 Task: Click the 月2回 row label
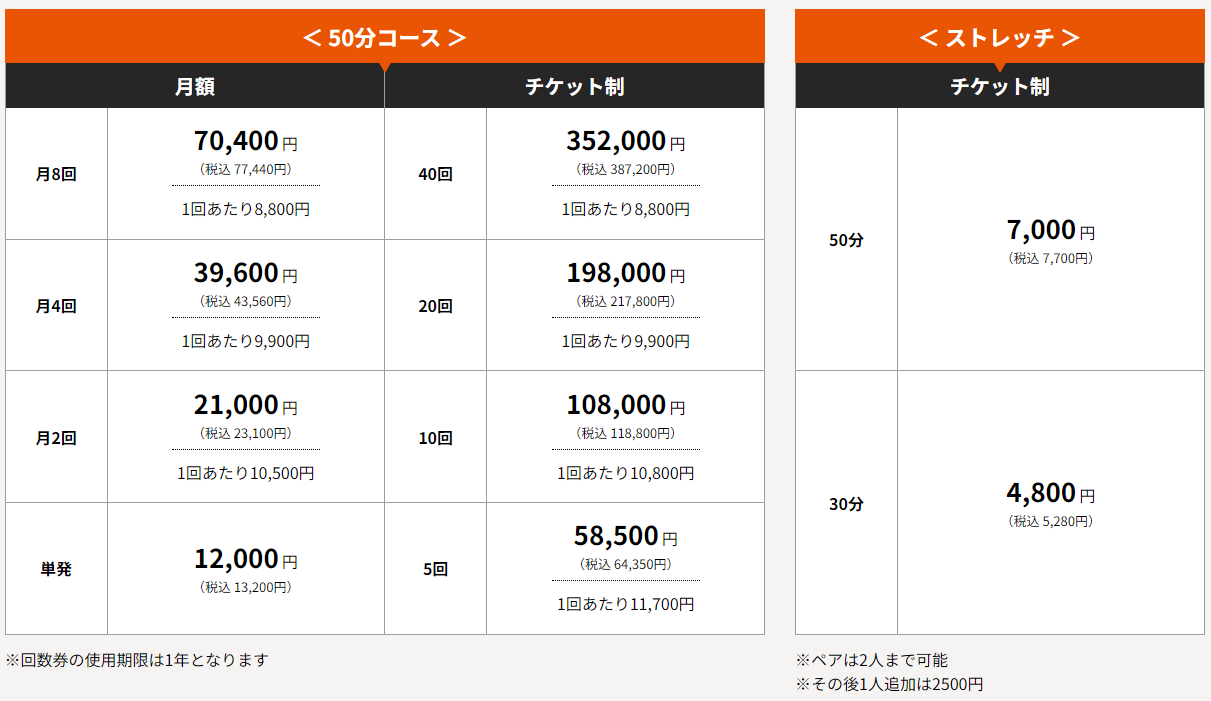click(56, 438)
